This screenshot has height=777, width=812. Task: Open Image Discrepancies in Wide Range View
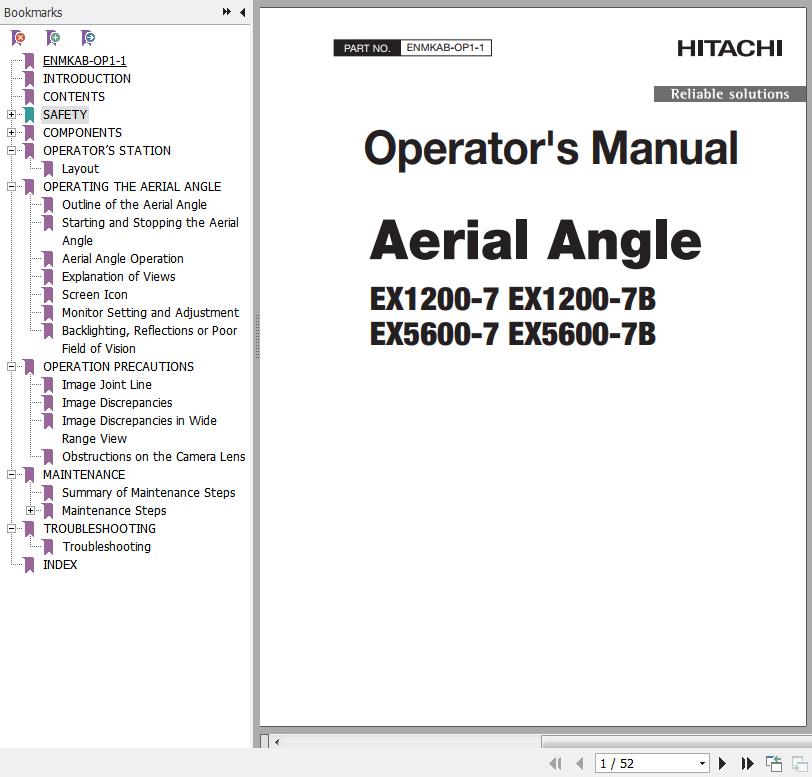coord(139,429)
